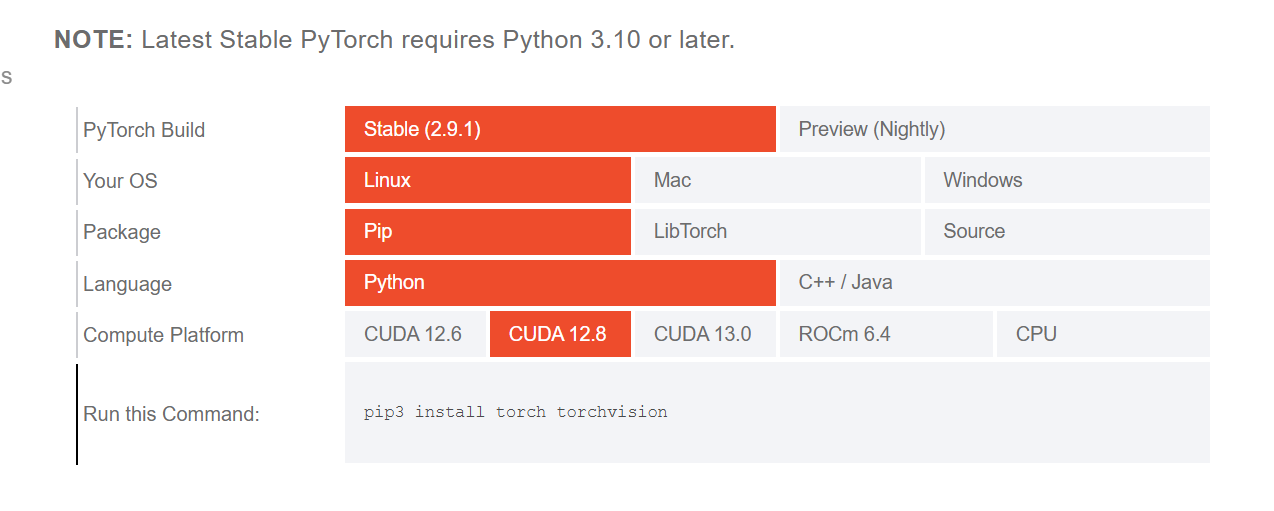Select the Stable (2.9.1) build option
Screen dimensions: 1274x511
(560, 129)
